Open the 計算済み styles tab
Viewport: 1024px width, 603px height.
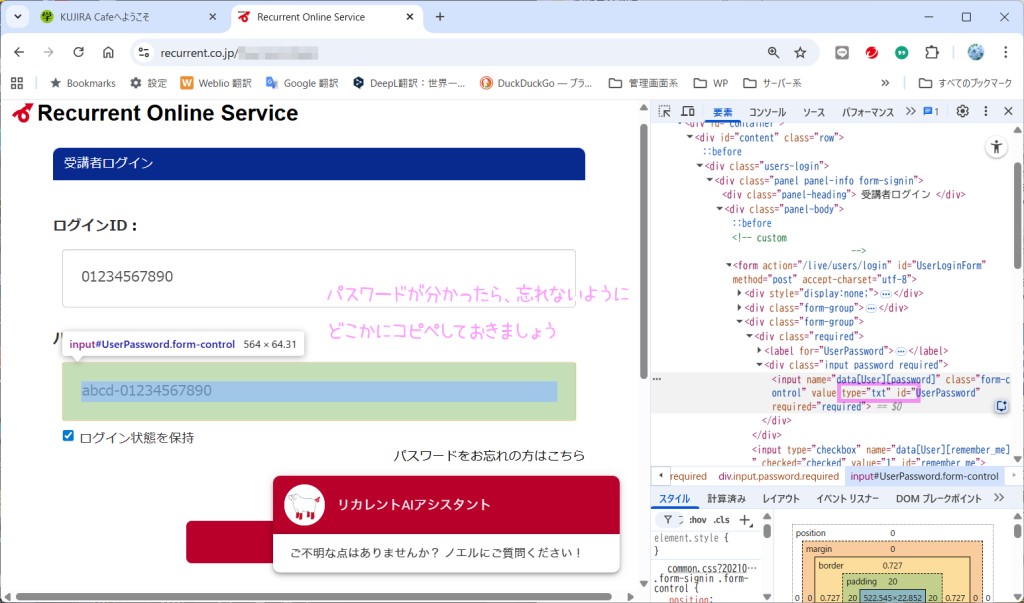[x=726, y=498]
